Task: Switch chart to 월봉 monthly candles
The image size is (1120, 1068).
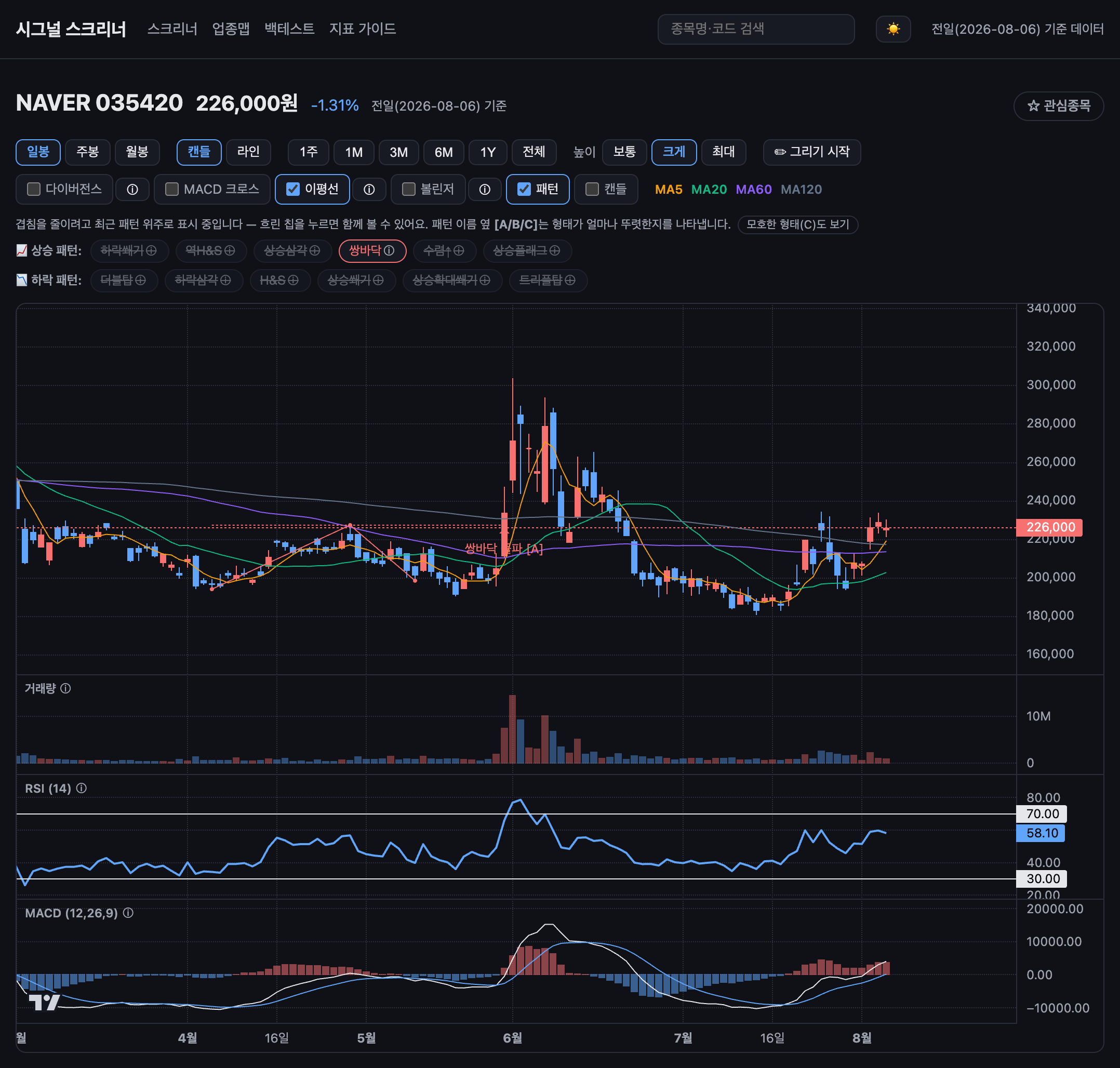Action: click(x=137, y=152)
